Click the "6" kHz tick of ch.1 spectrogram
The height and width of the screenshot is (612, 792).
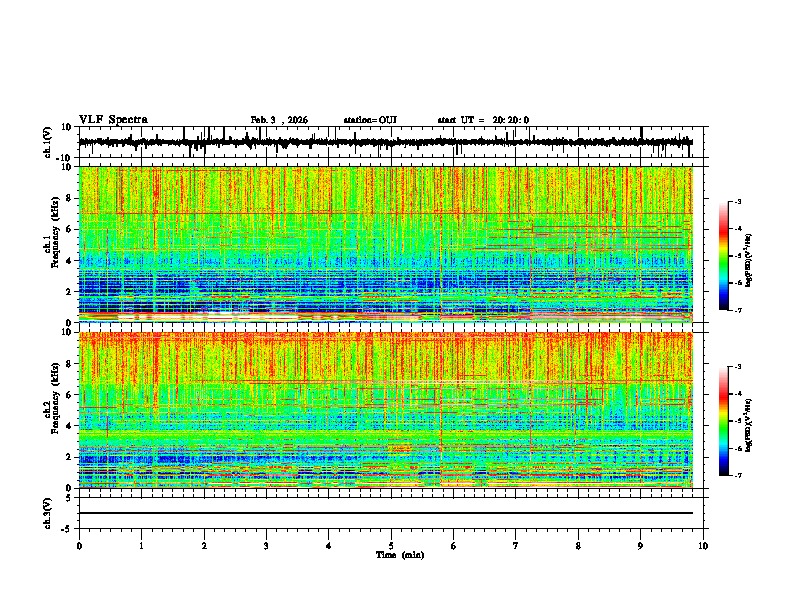coord(69,229)
